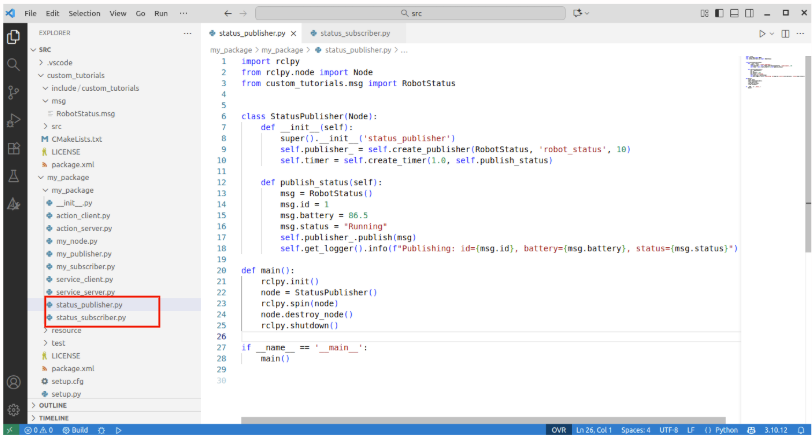Screen dimensions: 812x436
Task: Expand the OUTLINE section
Action: click(x=52, y=405)
